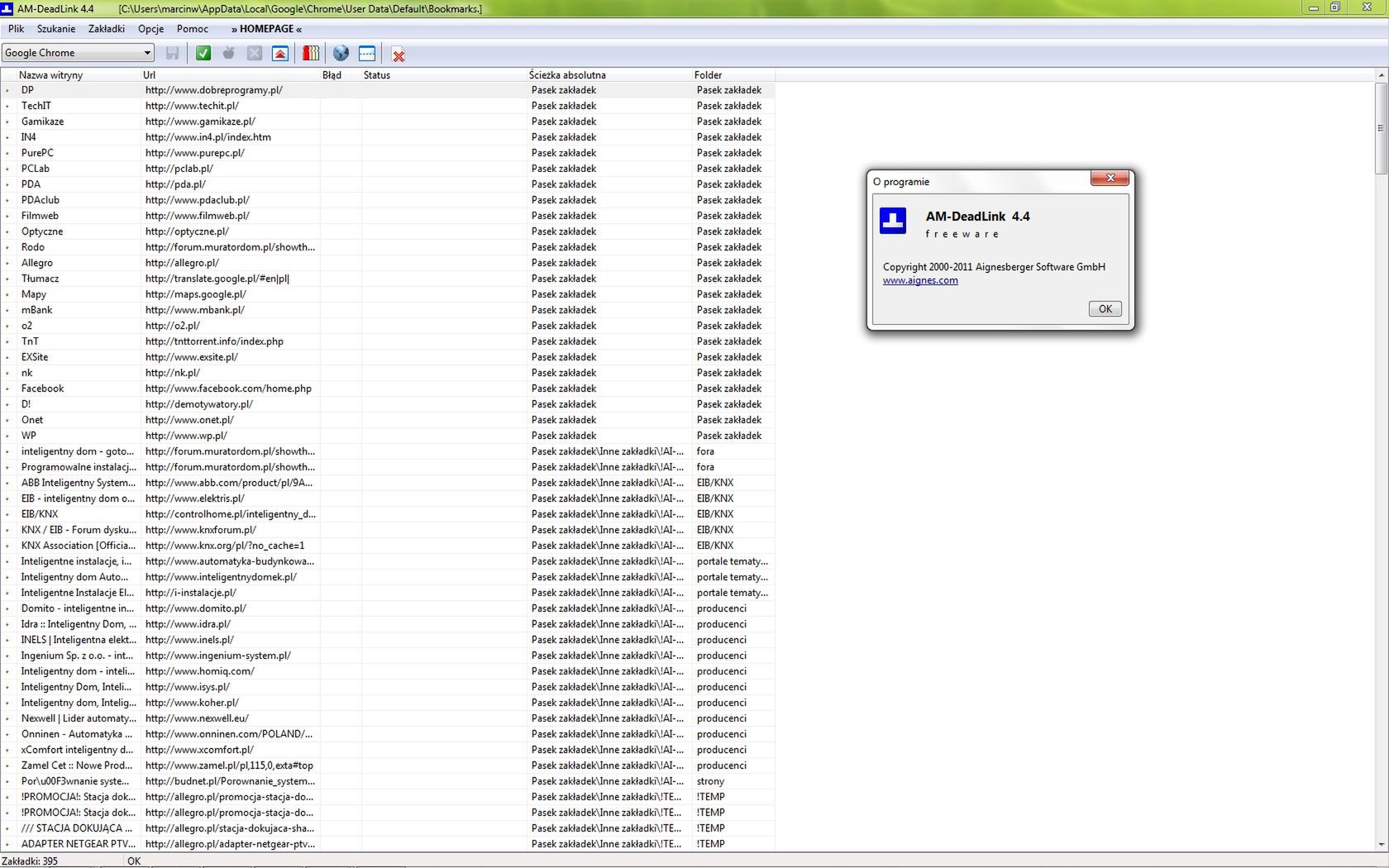Select the mBank bookmark row
The height and width of the screenshot is (868, 1389).
click(x=389, y=310)
